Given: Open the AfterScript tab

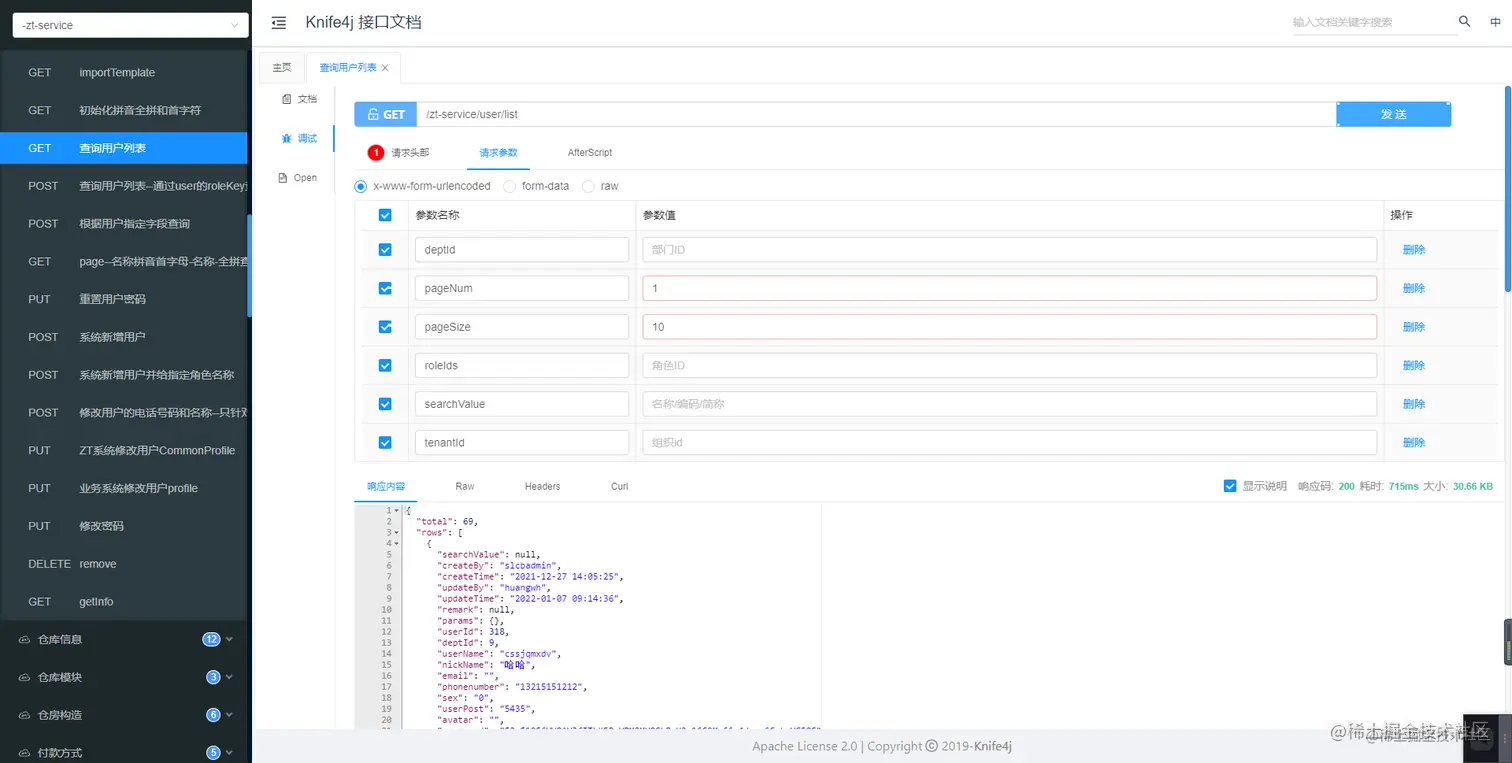Looking at the screenshot, I should click(590, 153).
